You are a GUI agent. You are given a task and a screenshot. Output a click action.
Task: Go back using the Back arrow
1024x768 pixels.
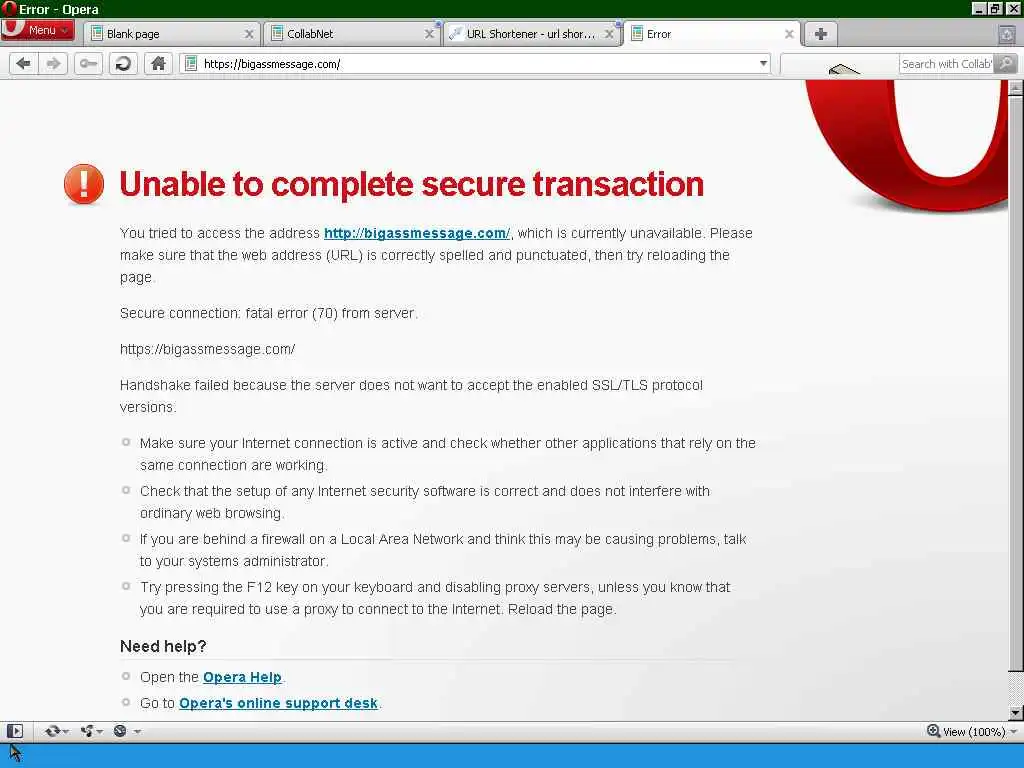click(x=24, y=63)
